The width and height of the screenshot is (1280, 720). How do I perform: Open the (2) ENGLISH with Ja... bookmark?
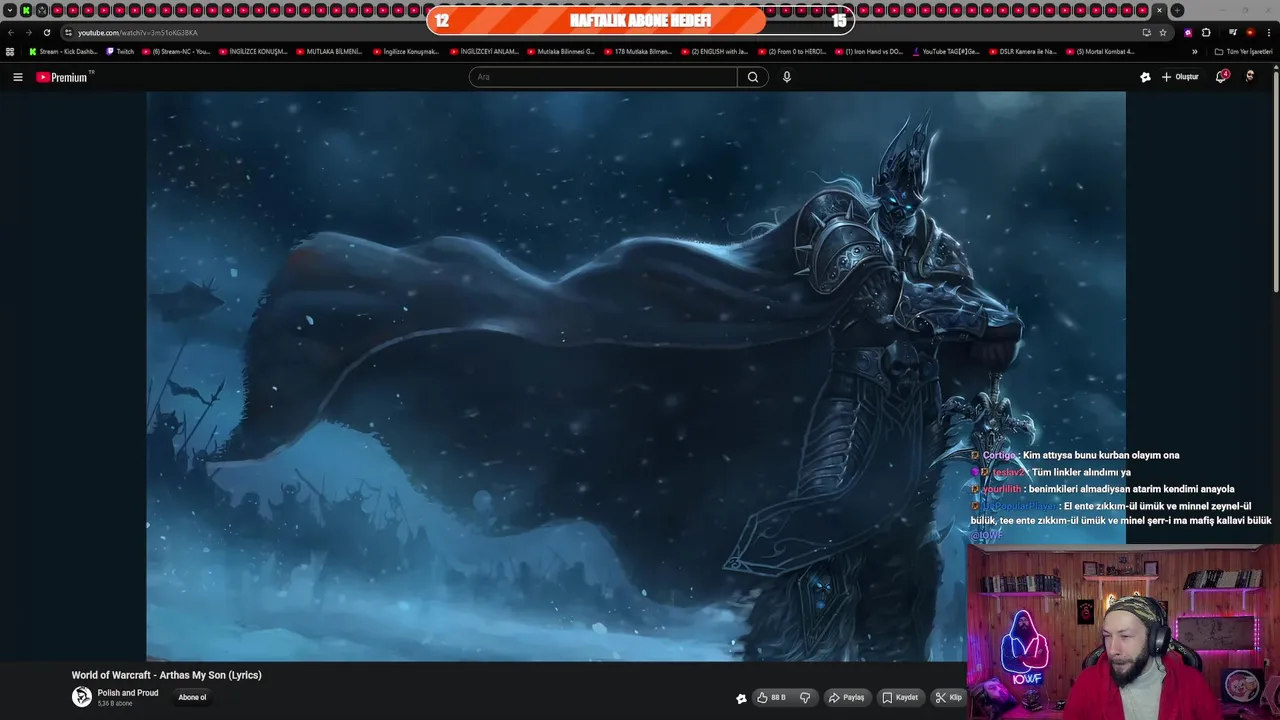(x=714, y=51)
